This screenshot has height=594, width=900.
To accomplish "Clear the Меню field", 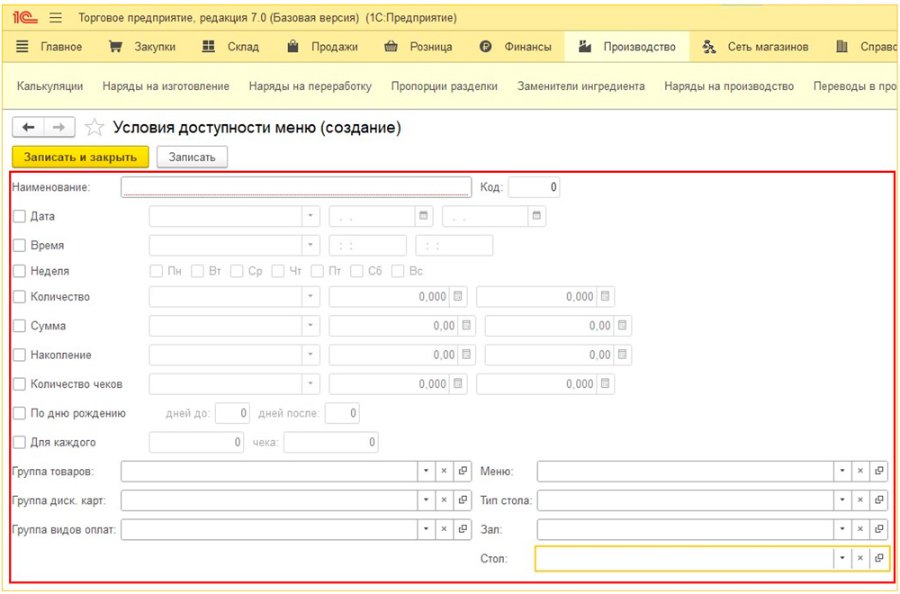I will click(x=860, y=471).
